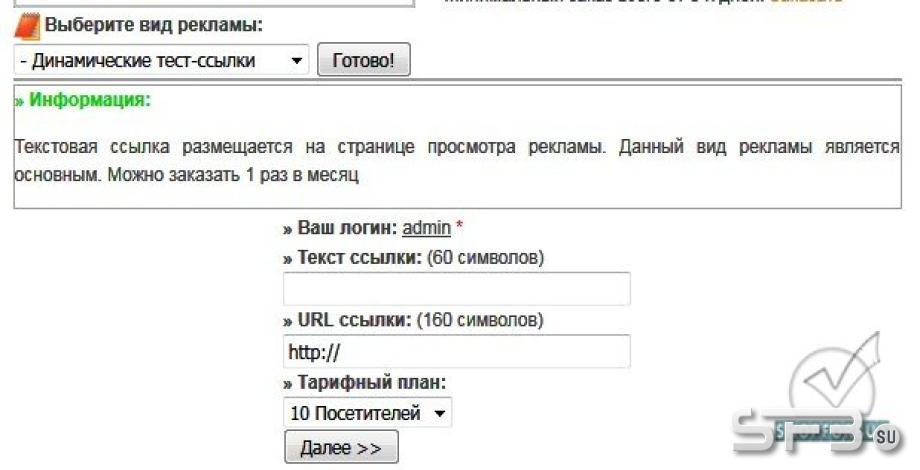This screenshot has height=470, width=920.
Task: Open the 10 Посетителей tariff plan dropdown
Action: pos(367,413)
